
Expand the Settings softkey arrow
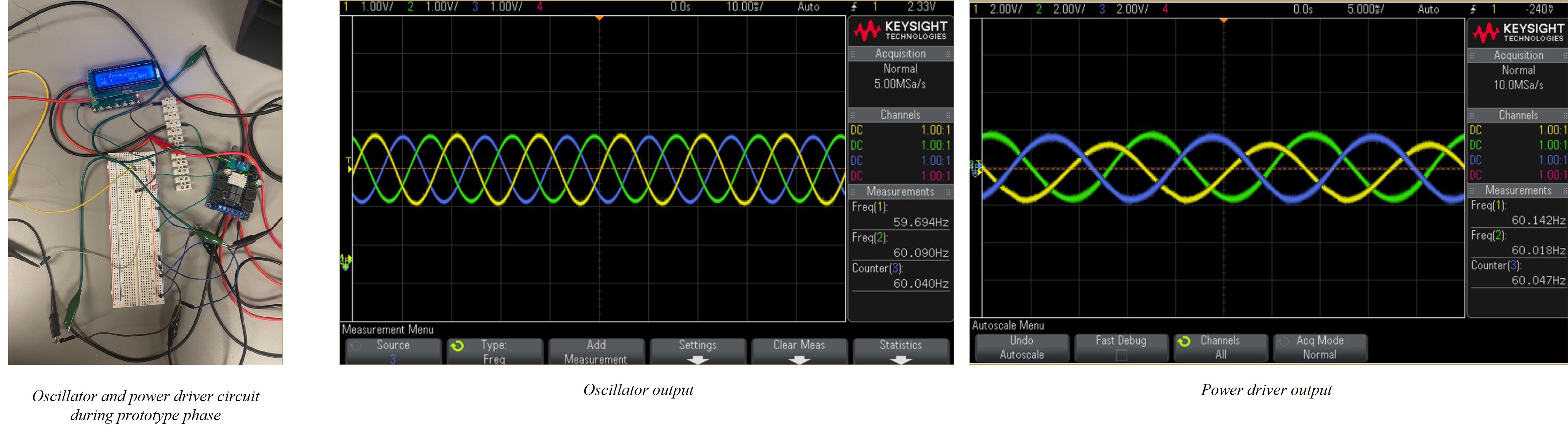[x=697, y=360]
